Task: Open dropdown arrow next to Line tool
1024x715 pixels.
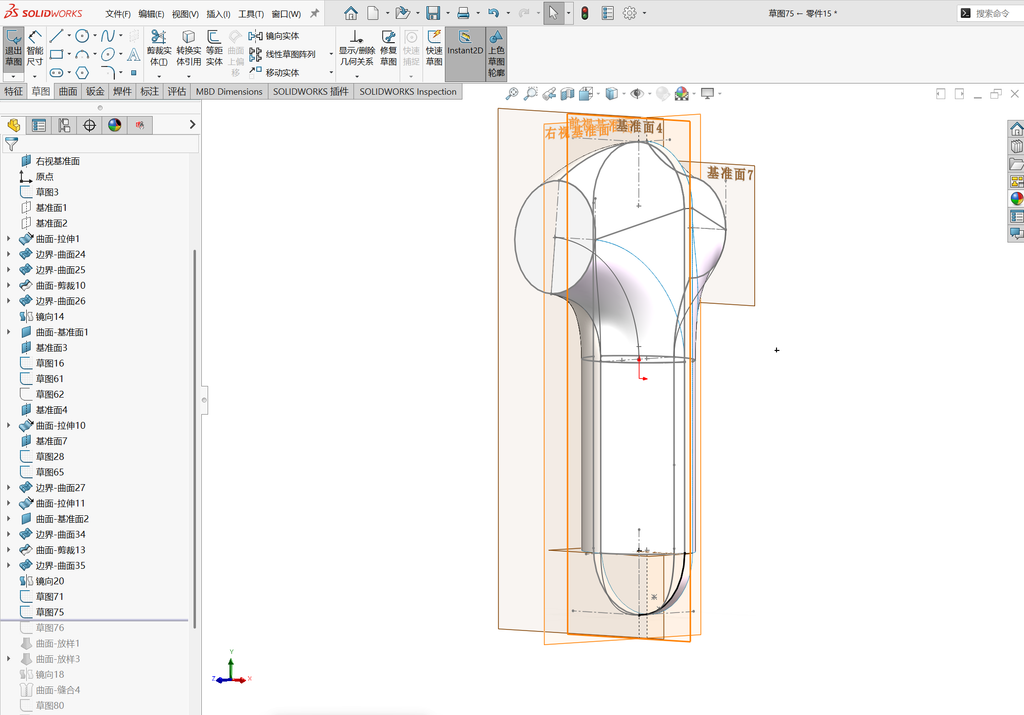Action: coord(69,36)
